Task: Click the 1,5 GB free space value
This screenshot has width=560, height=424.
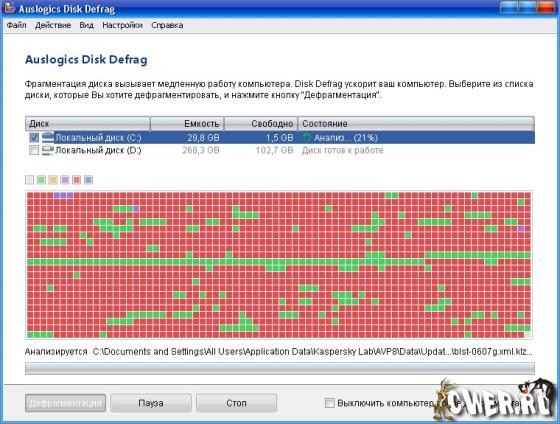Action: 279,138
